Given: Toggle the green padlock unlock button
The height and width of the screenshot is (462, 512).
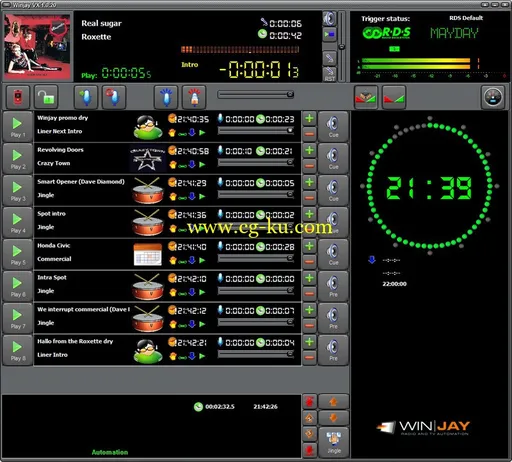Looking at the screenshot, I should [46, 97].
